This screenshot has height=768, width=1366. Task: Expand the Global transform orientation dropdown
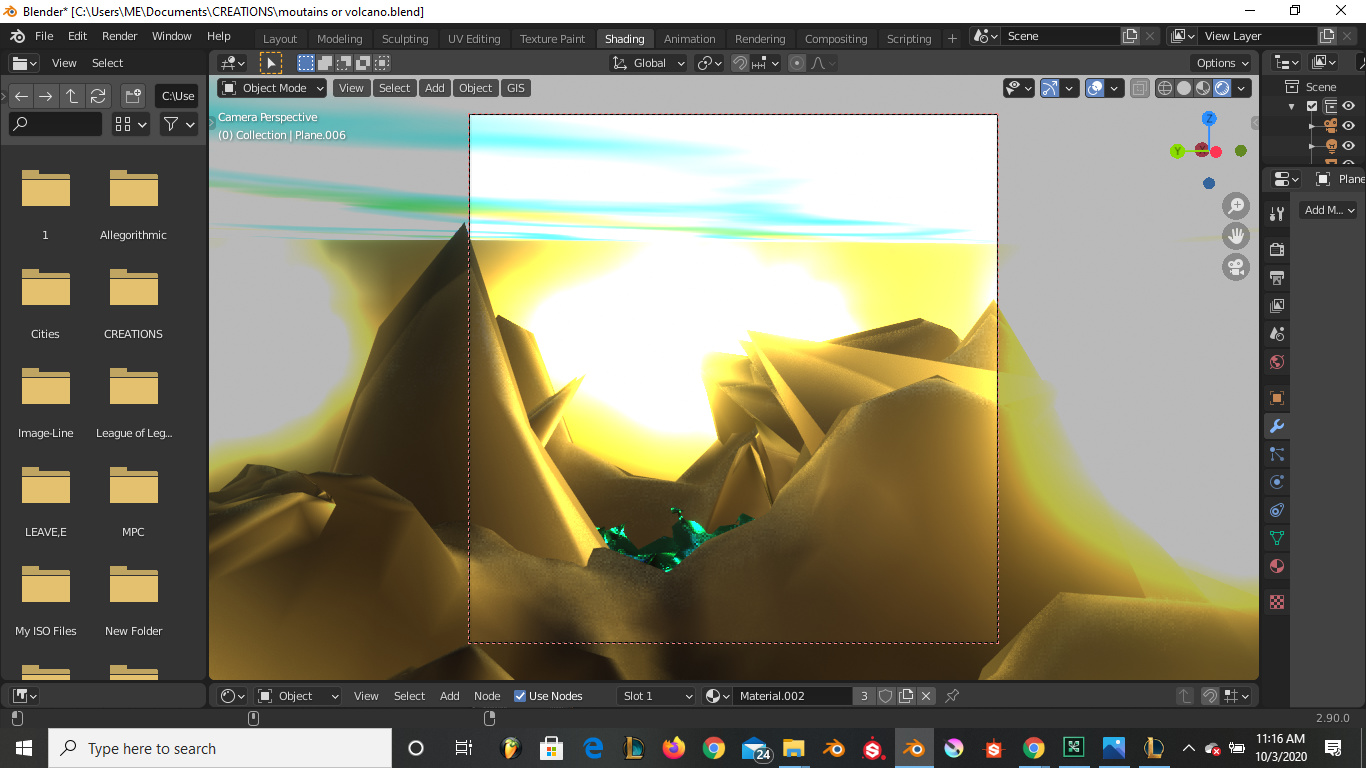tap(649, 63)
